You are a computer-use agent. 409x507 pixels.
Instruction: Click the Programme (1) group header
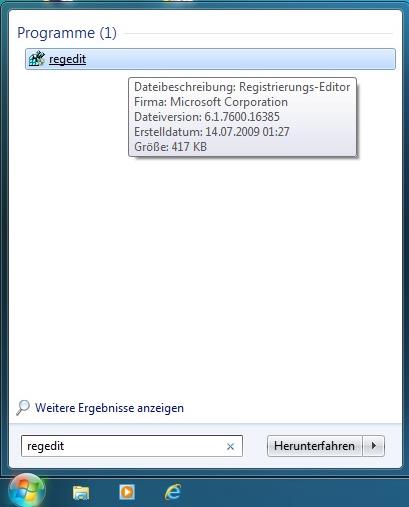pyautogui.click(x=67, y=33)
